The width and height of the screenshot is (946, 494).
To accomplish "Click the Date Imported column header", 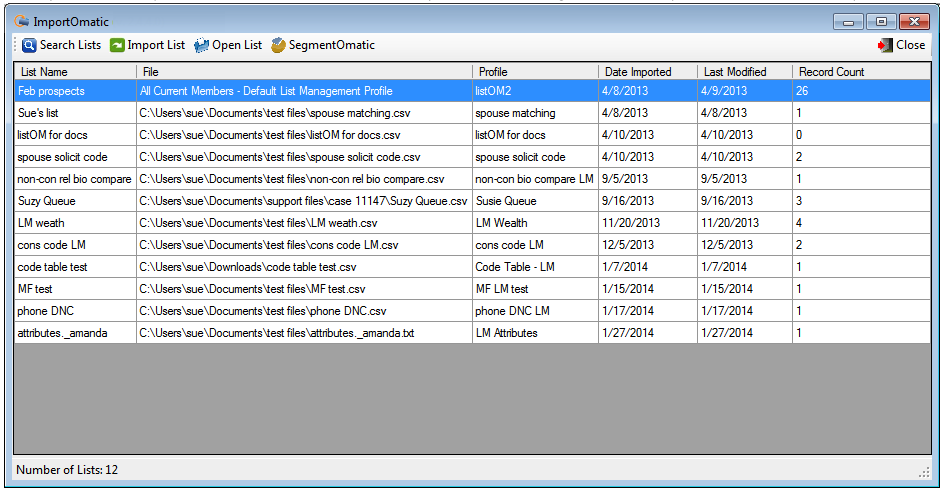I will click(x=647, y=72).
